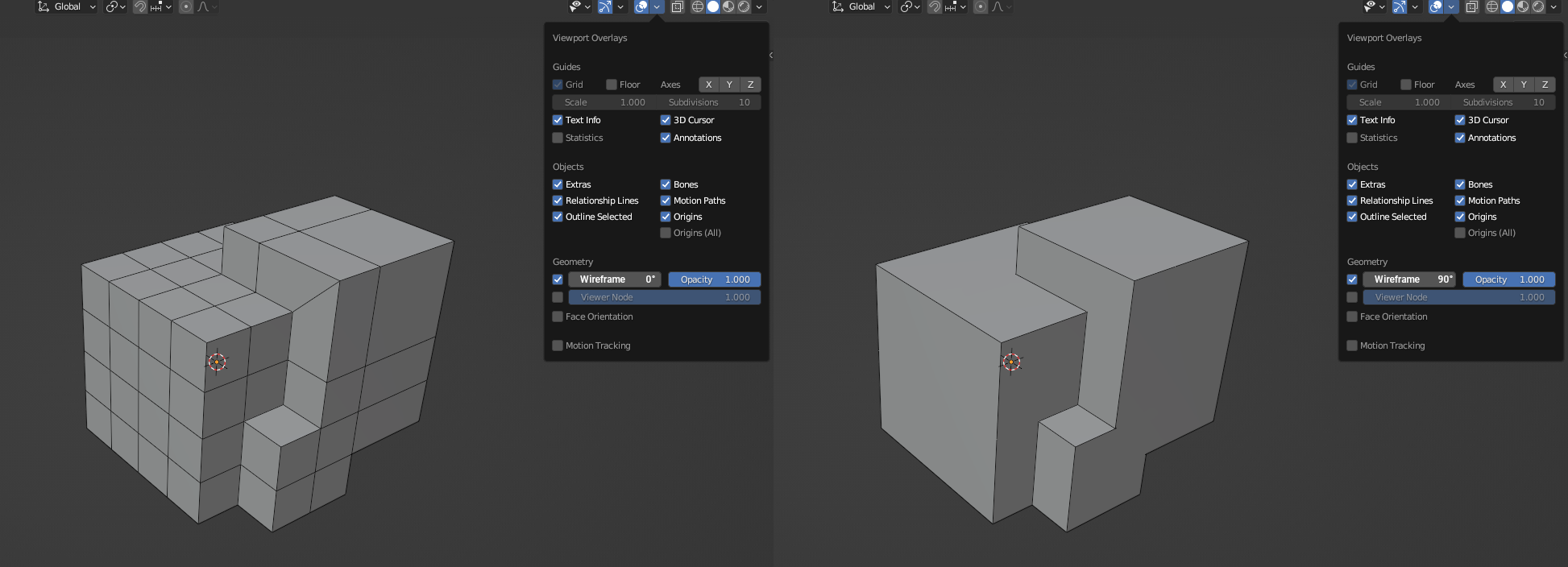Uncheck Relationship Lines in right overlays panel
This screenshot has width=1568, height=567.
[1352, 201]
